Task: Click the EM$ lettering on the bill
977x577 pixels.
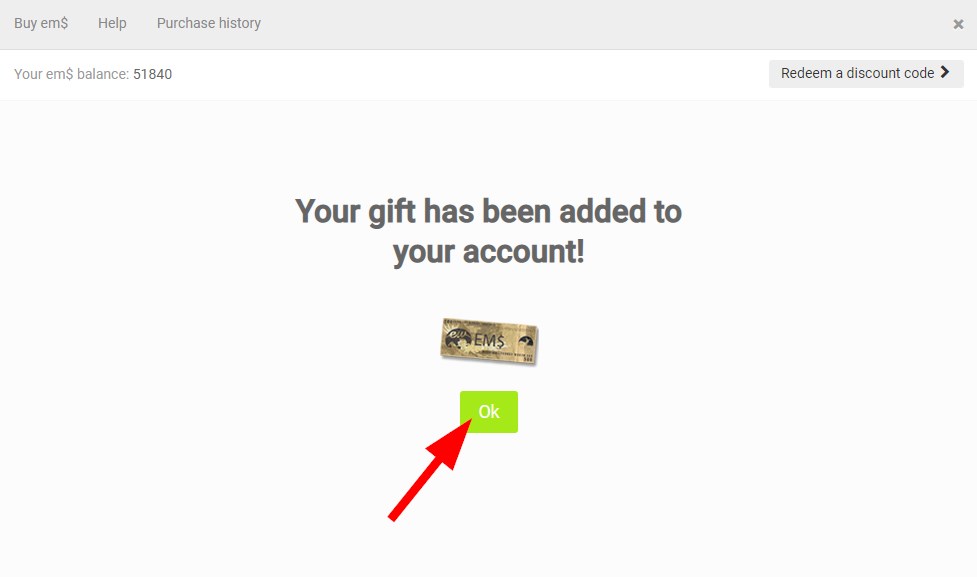Action: coord(489,340)
